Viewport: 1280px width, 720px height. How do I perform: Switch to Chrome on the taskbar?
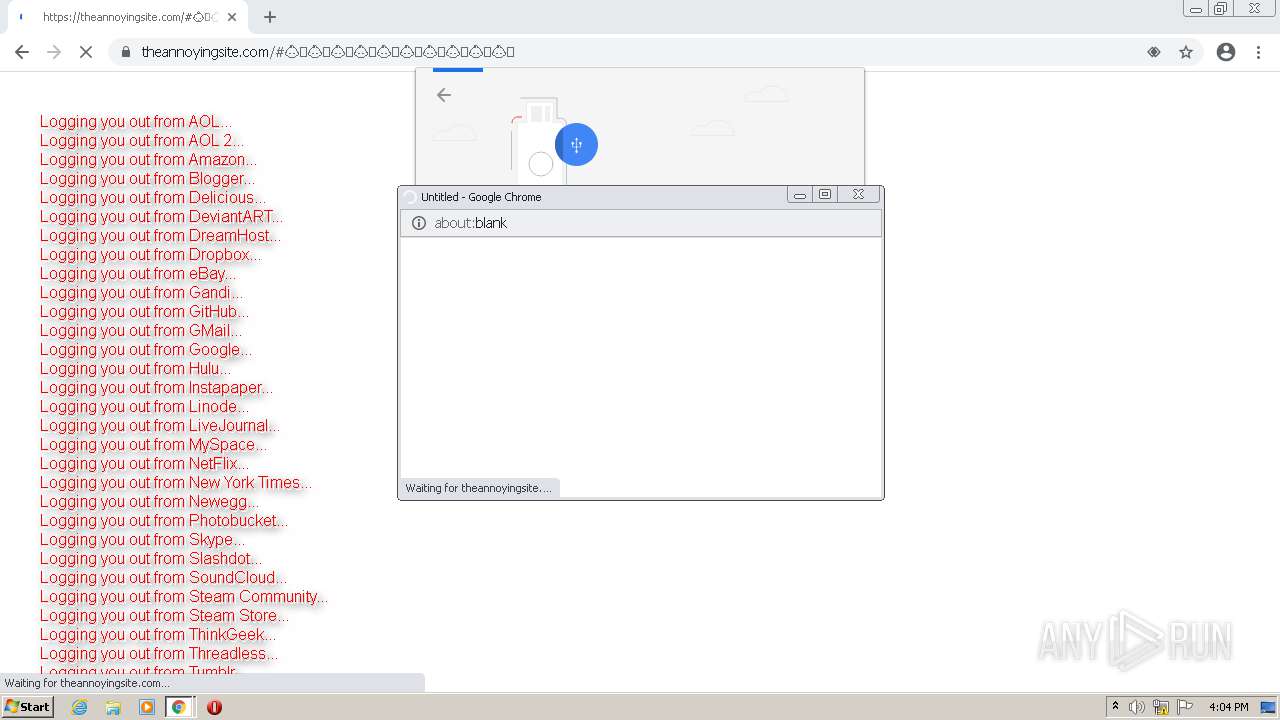point(179,707)
